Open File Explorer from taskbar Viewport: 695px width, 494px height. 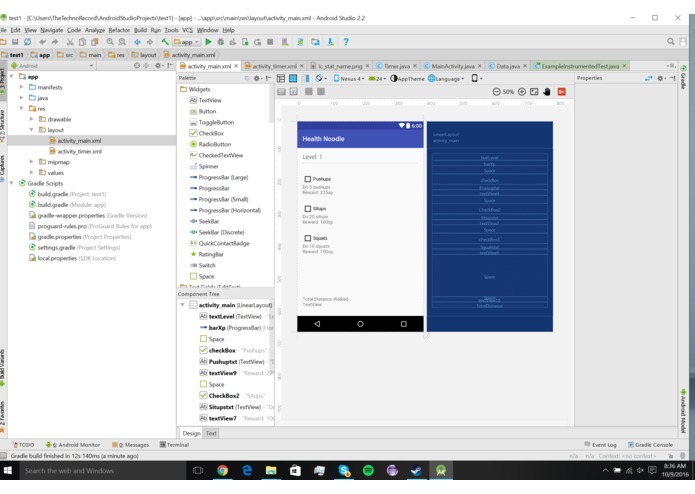(271, 471)
